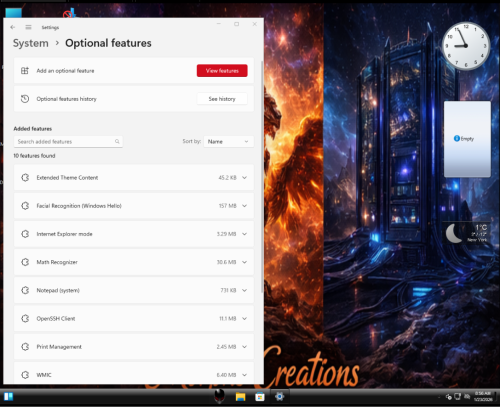Open the Start menu button
This screenshot has width=500, height=407.
point(8,397)
